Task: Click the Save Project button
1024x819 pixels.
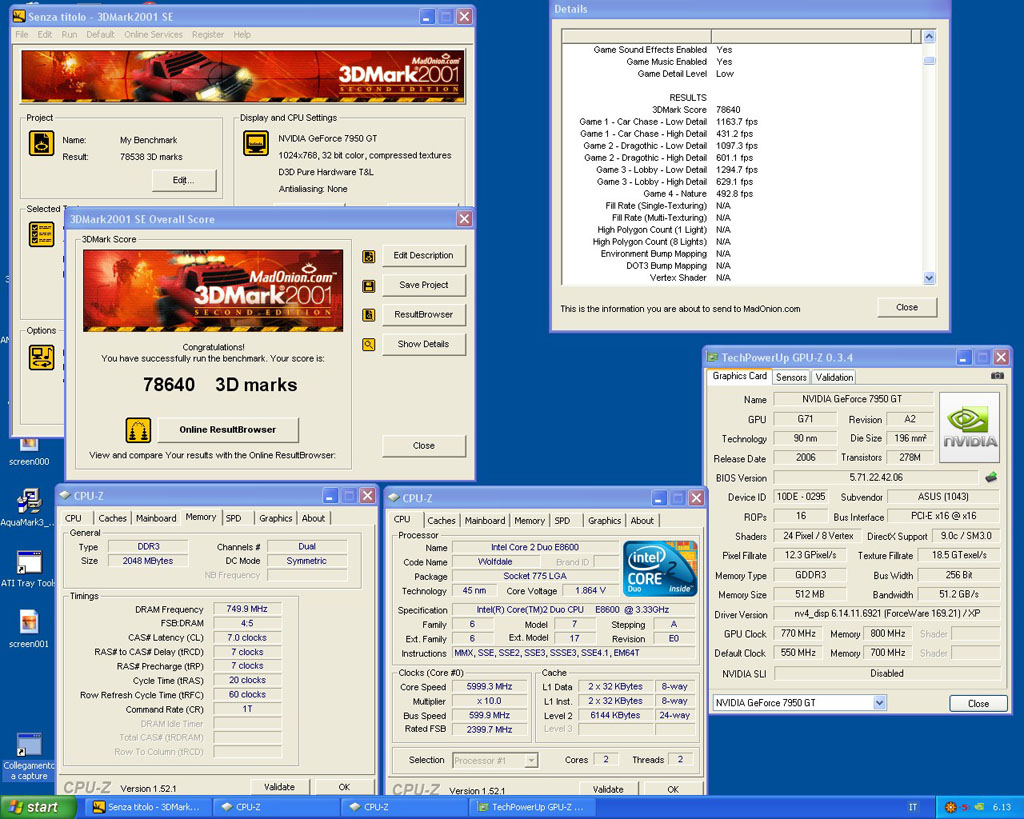Action: click(423, 285)
